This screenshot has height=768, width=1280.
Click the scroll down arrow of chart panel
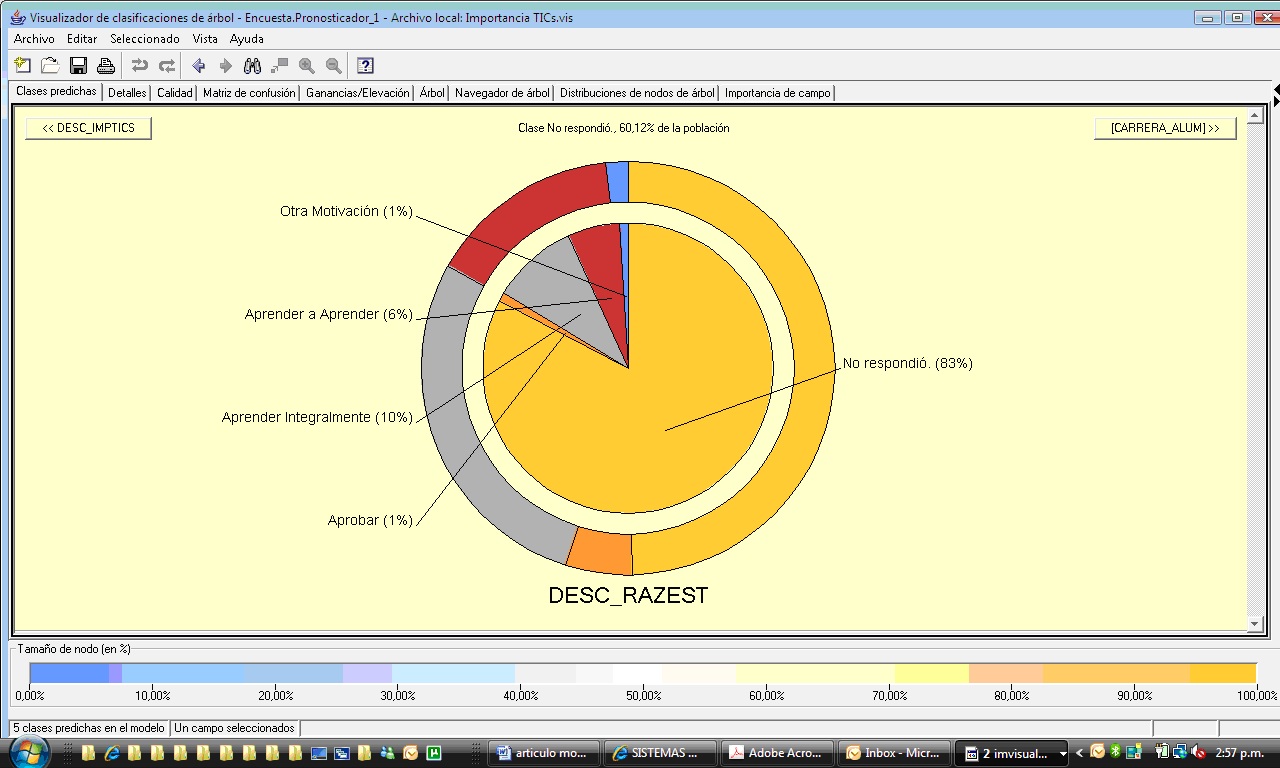1255,624
